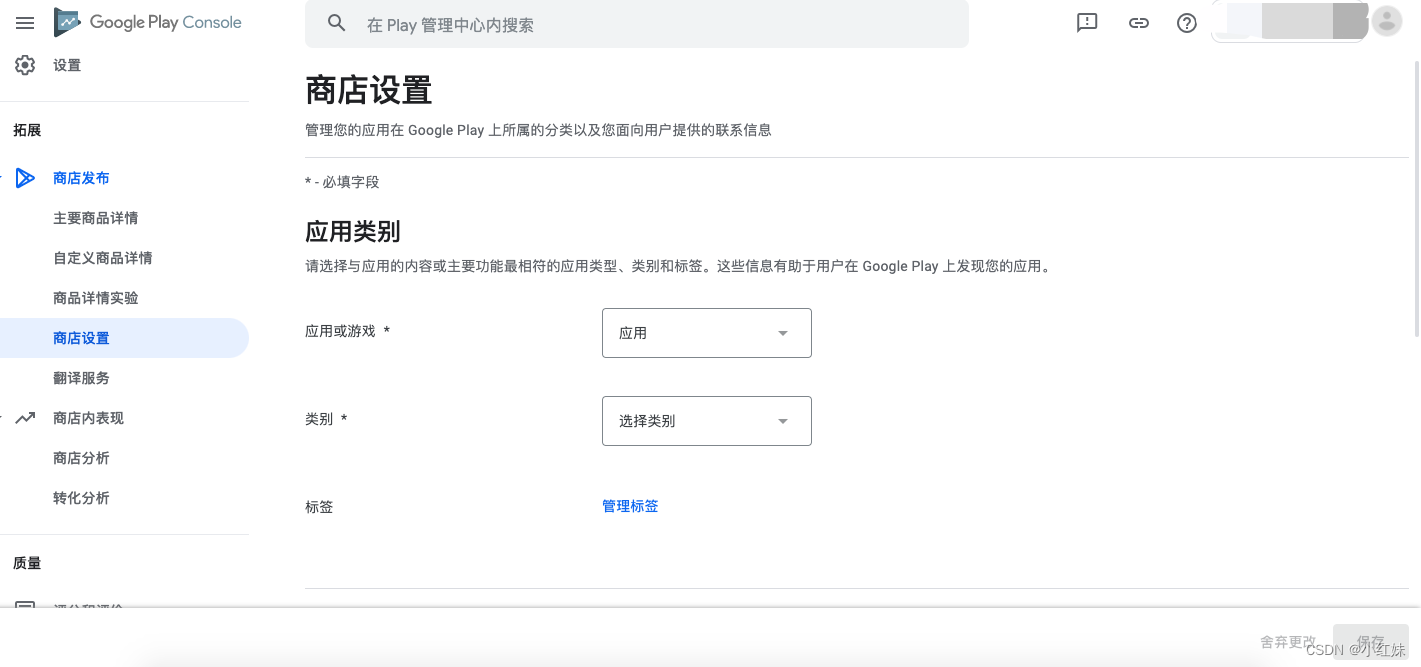Open the help question mark icon
This screenshot has height=667, width=1421.
1187,23
